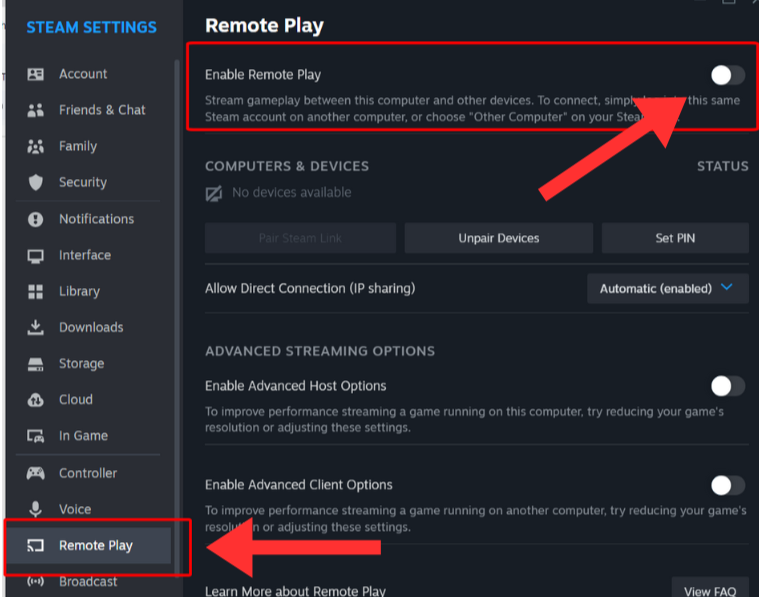Open the Storage settings section
The image size is (759, 597).
coord(80,364)
